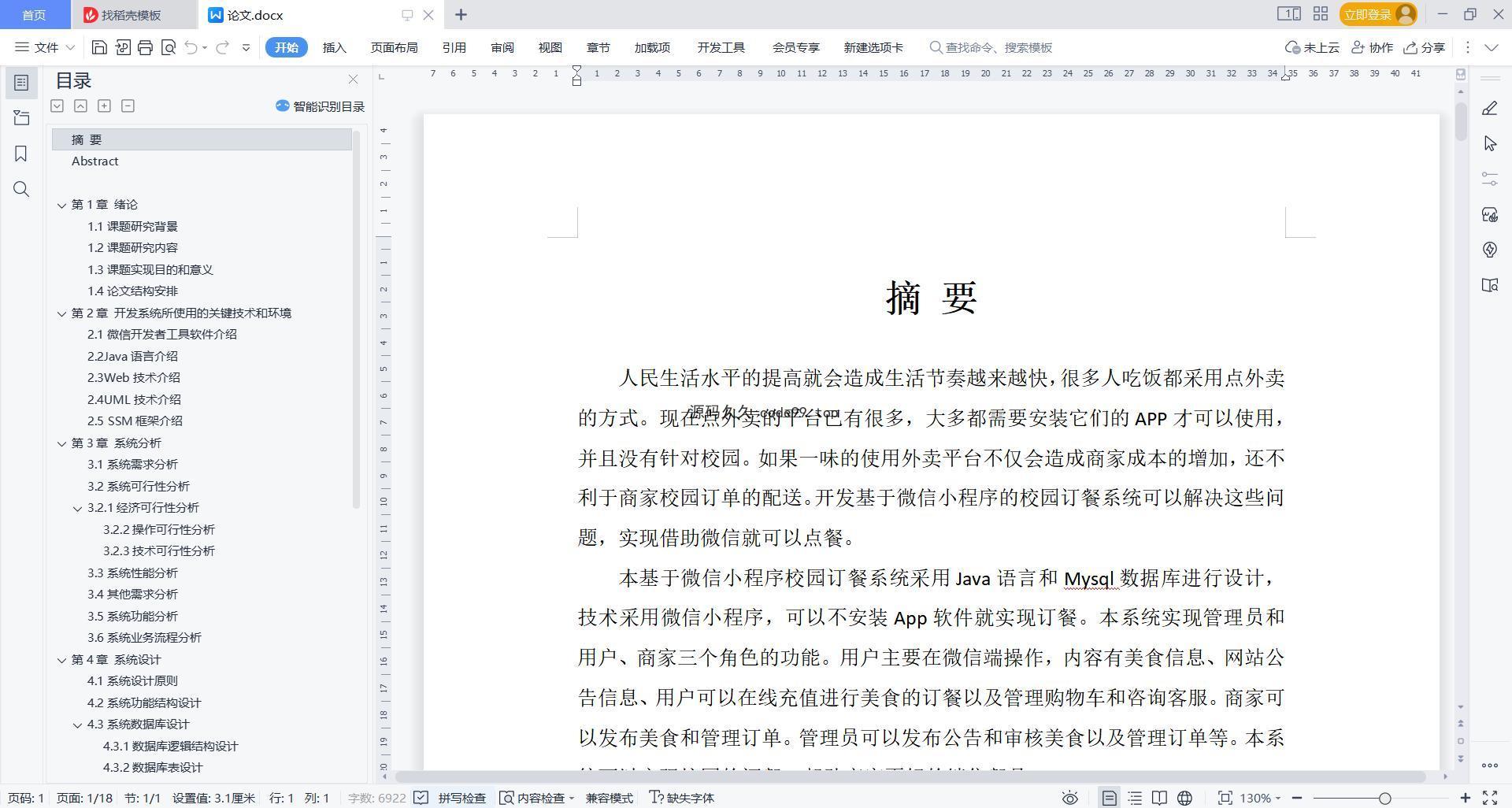Screen dimensions: 1512x808
Task: Click the 立即登录 login button
Action: point(1377,14)
